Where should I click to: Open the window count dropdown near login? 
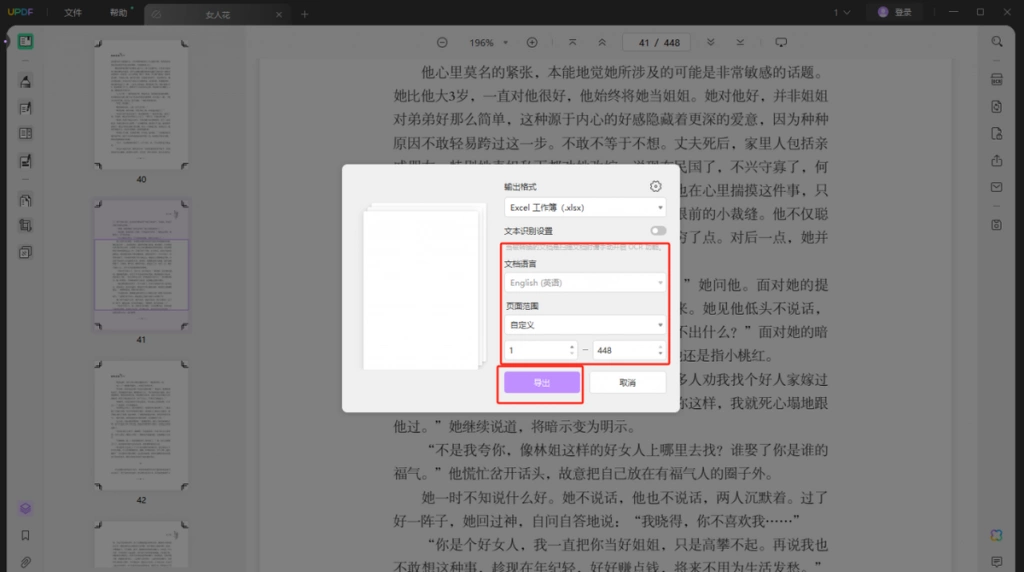point(842,12)
